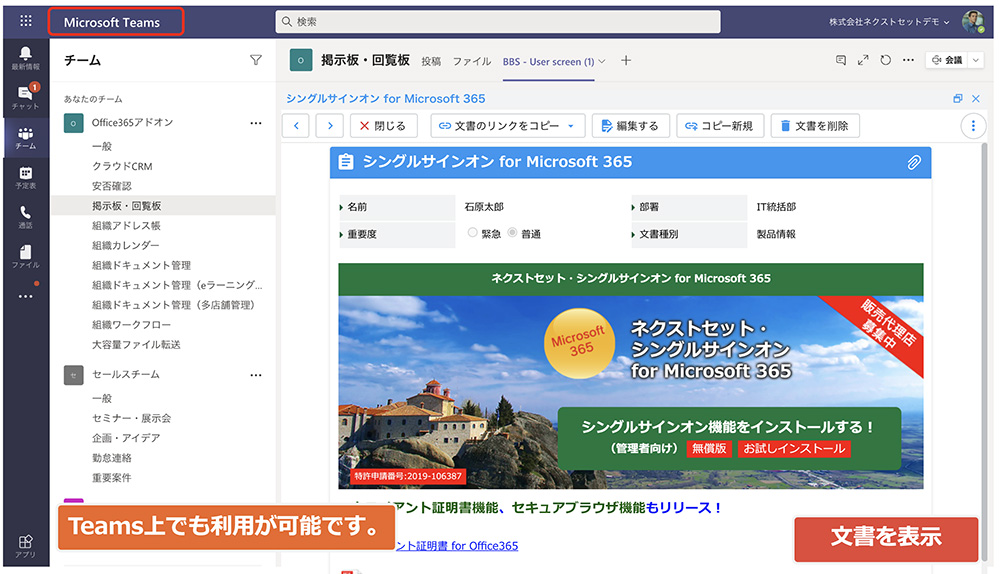Image resolution: width=1000 pixels, height=574 pixels.
Task: Expand the BBS - User screen tab dropdown
Action: (x=601, y=61)
